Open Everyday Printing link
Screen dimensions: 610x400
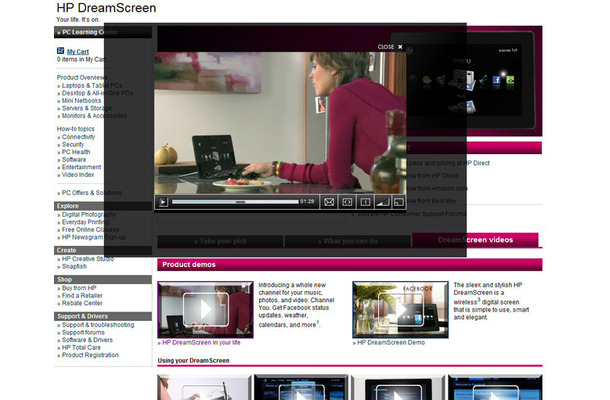85,222
